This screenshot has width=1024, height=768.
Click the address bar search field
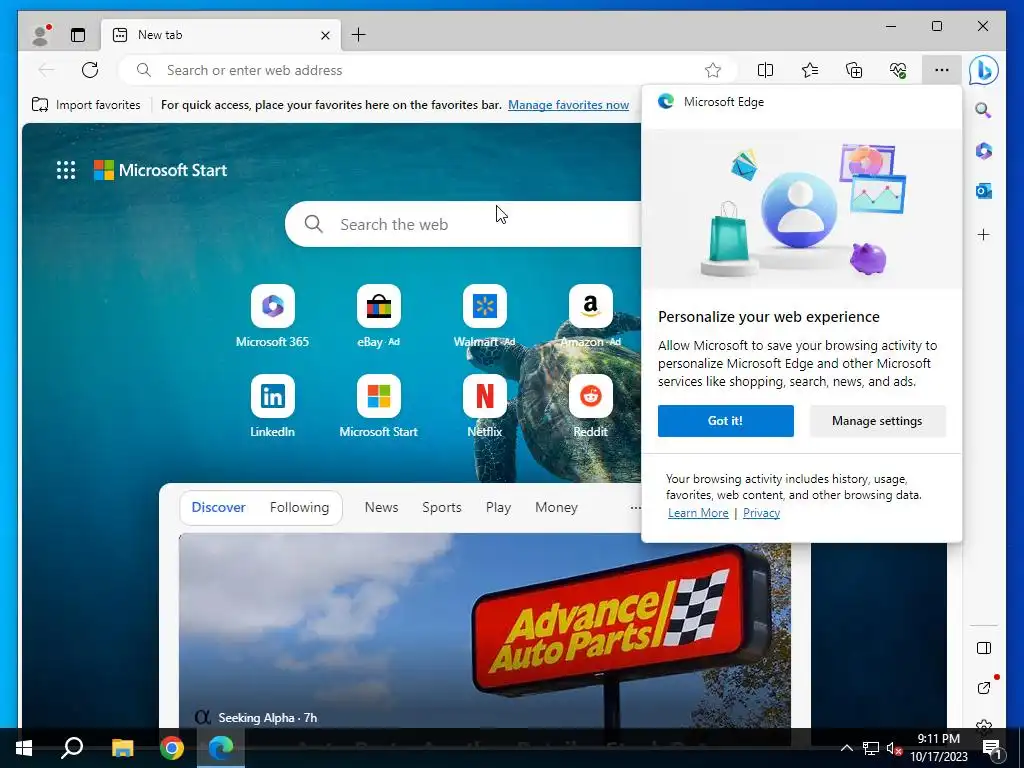point(429,70)
